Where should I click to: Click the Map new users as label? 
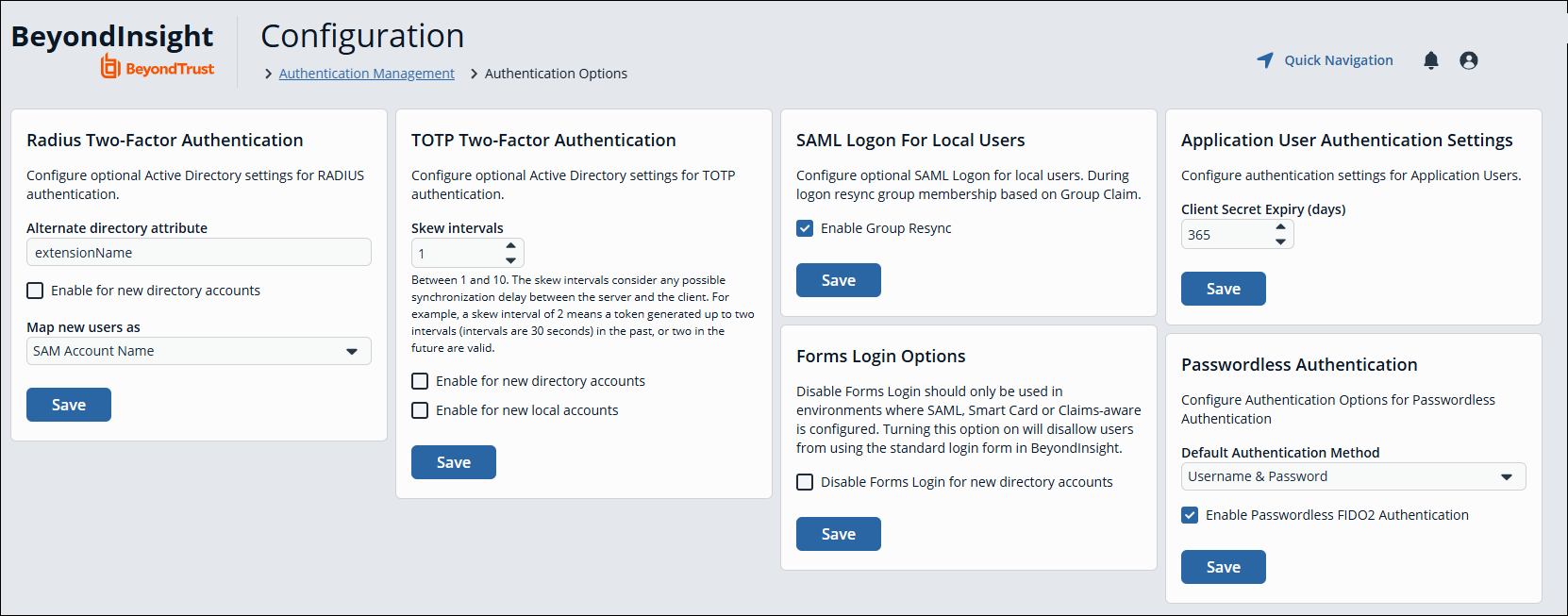[83, 327]
